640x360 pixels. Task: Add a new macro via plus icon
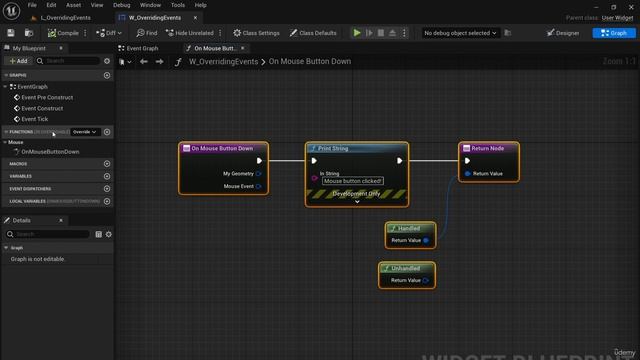coord(107,164)
